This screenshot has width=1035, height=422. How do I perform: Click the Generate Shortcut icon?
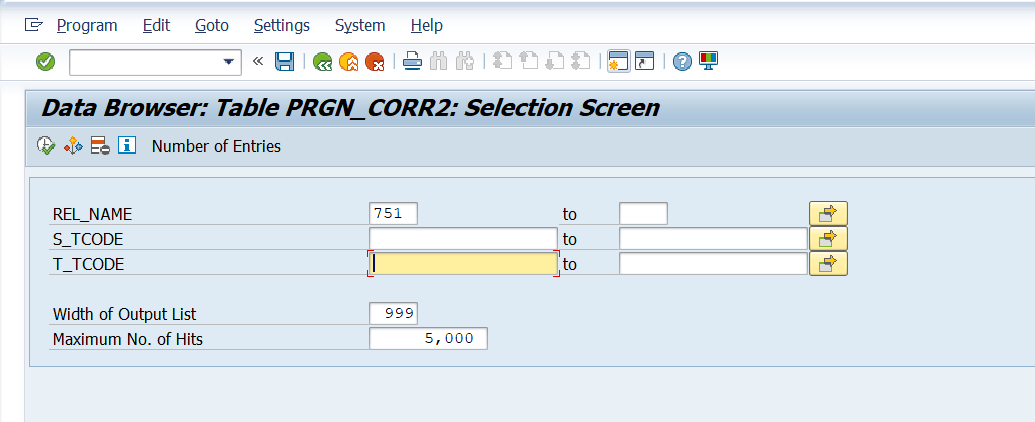tap(644, 61)
